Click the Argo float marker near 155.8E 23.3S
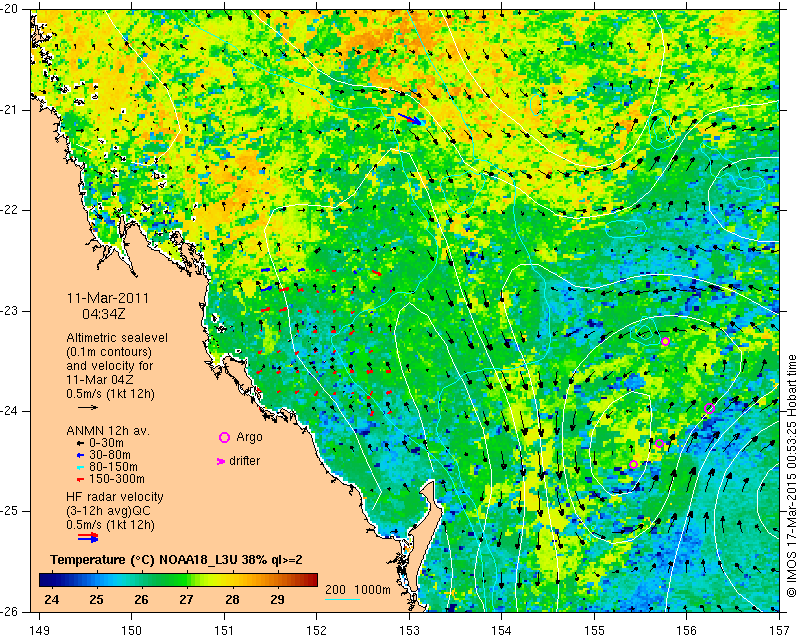800x640 pixels. tap(665, 341)
